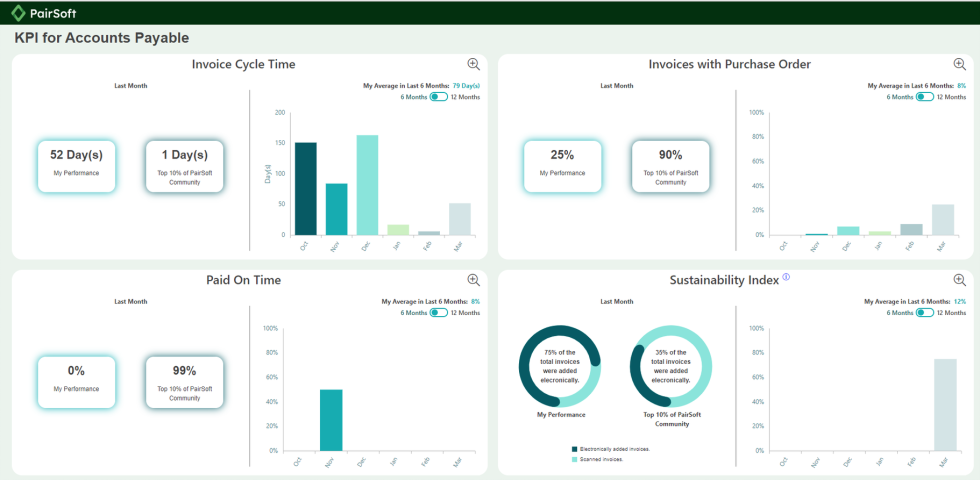Zoom into the Invoice Cycle Time chart
Screen dimensions: 980x480
(x=473, y=64)
